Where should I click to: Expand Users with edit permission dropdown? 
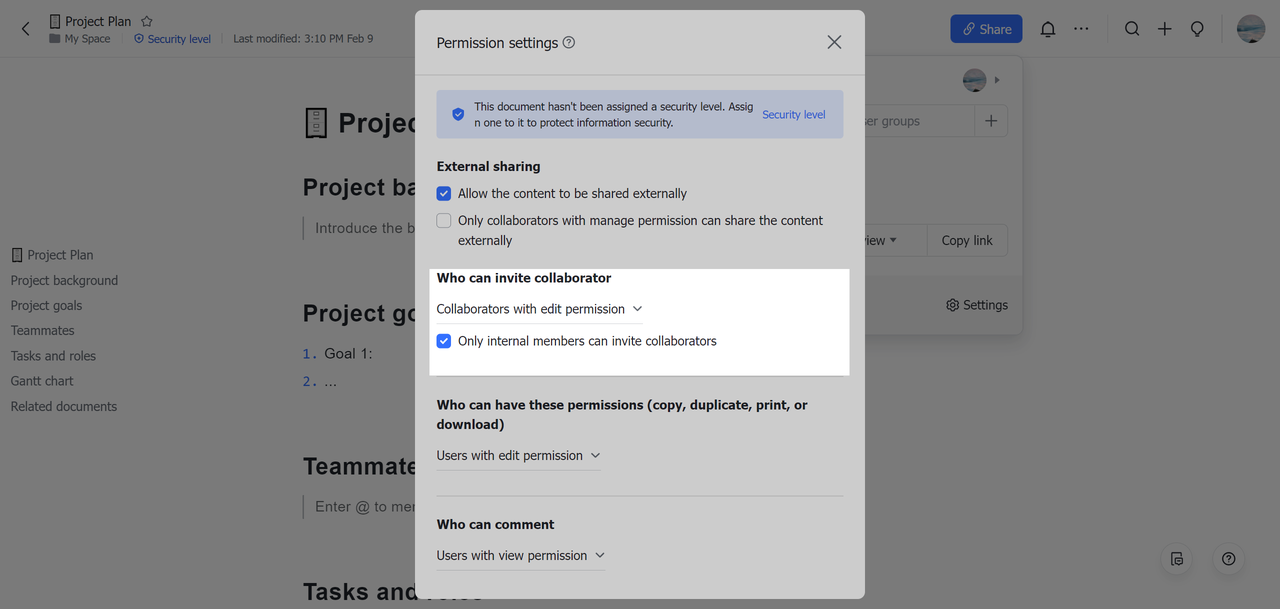[x=518, y=455]
